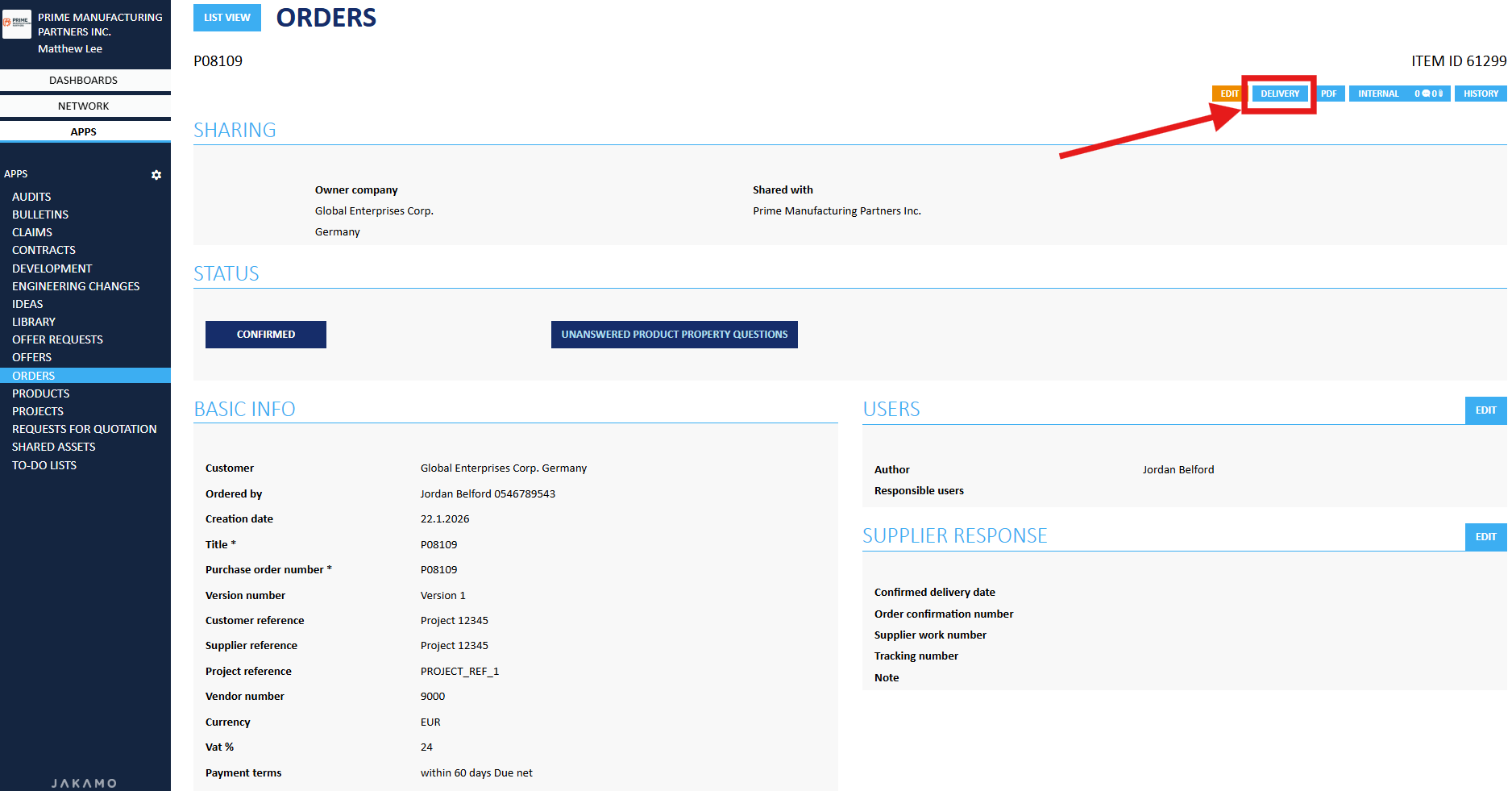
Task: Open the Delivery button
Action: pyautogui.click(x=1279, y=94)
